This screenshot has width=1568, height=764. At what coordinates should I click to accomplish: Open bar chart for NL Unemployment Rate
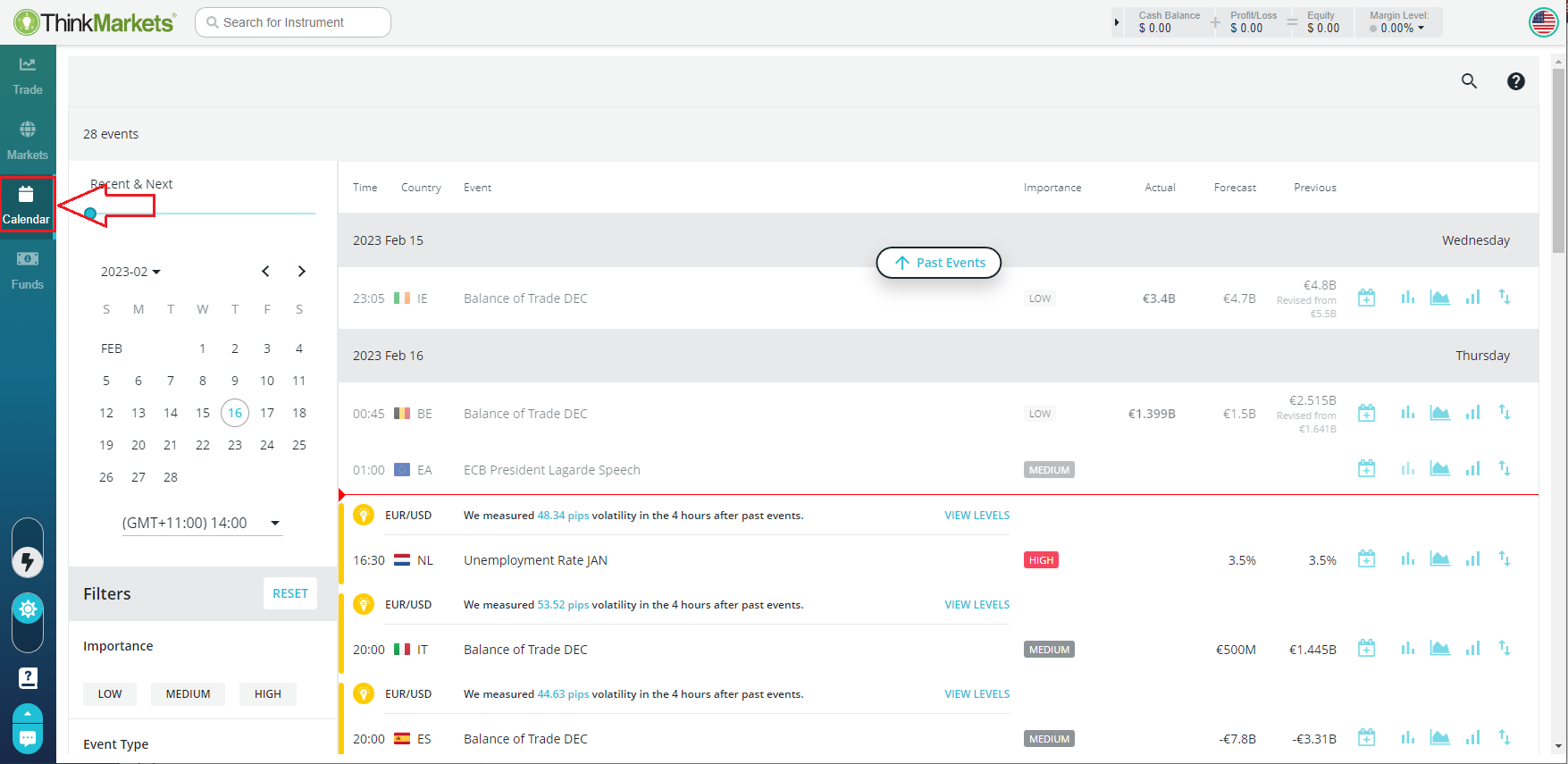(x=1408, y=559)
